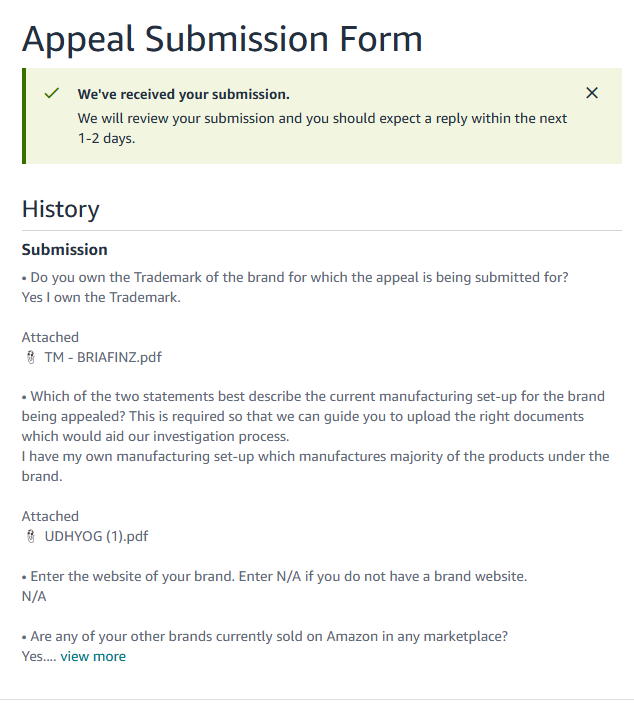Viewport: 634px width, 709px height.
Task: Click the green success checkmark icon
Action: pyautogui.click(x=52, y=93)
